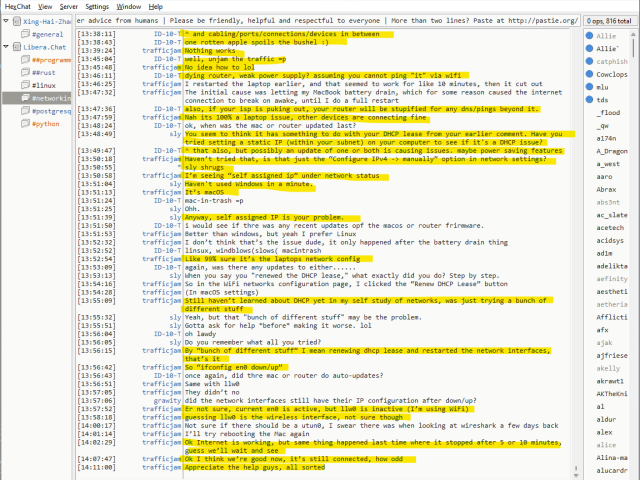The height and width of the screenshot is (480, 640).
Task: Select user acidsys in user list
Action: tap(610, 240)
